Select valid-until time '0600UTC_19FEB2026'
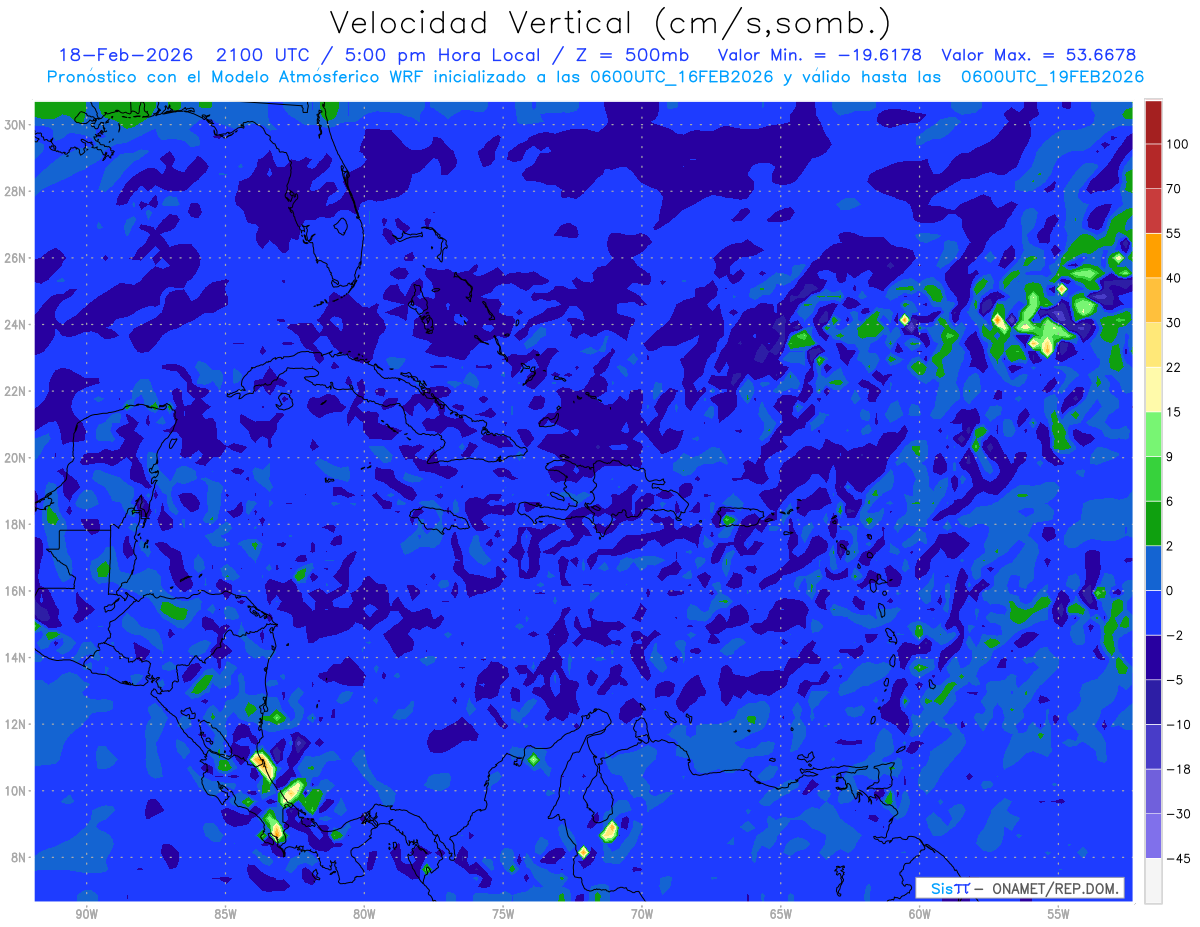This screenshot has width=1200, height=927. (x=1053, y=77)
